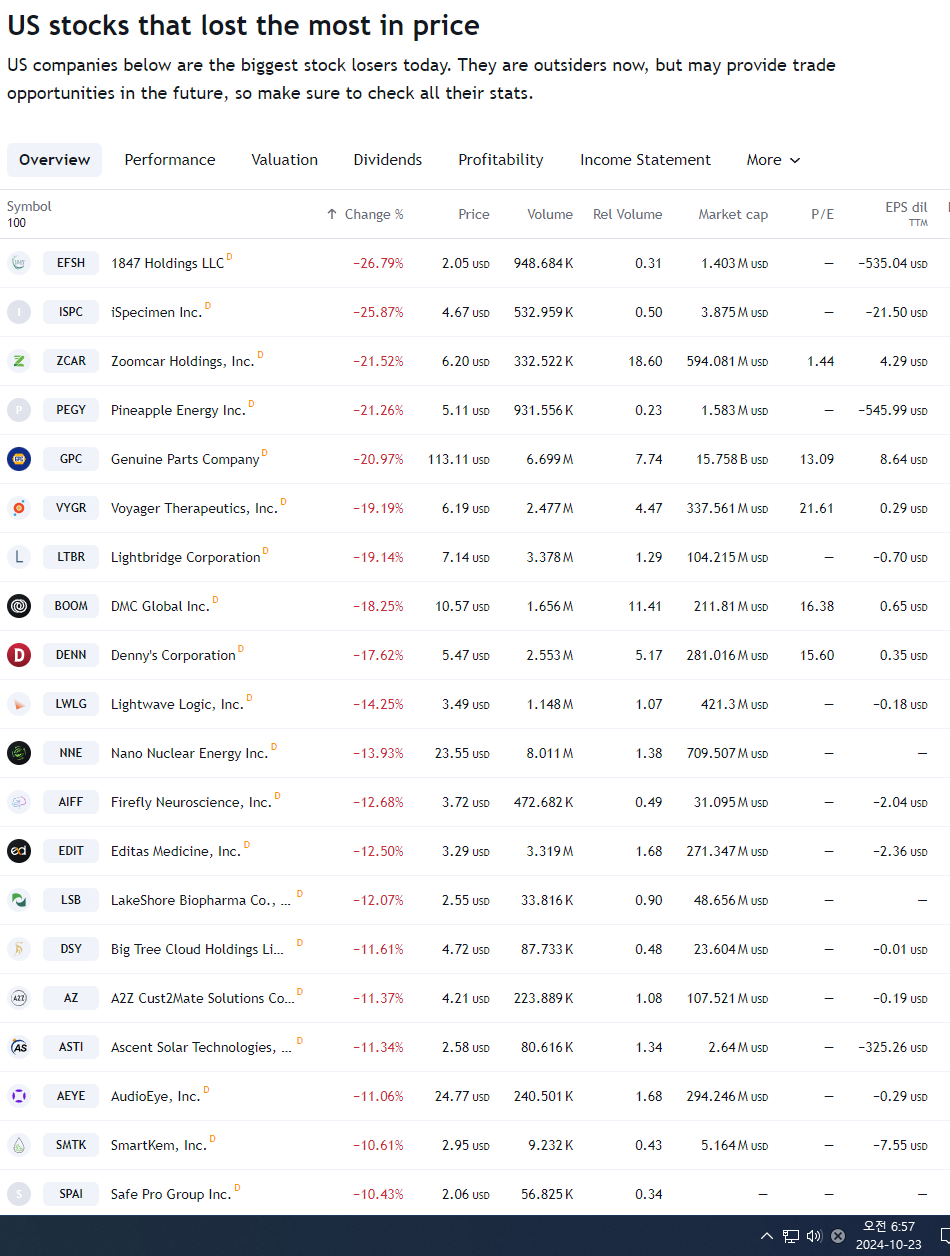This screenshot has height=1256, width=950.
Task: Open the GPC ticker symbol link
Action: pos(71,459)
